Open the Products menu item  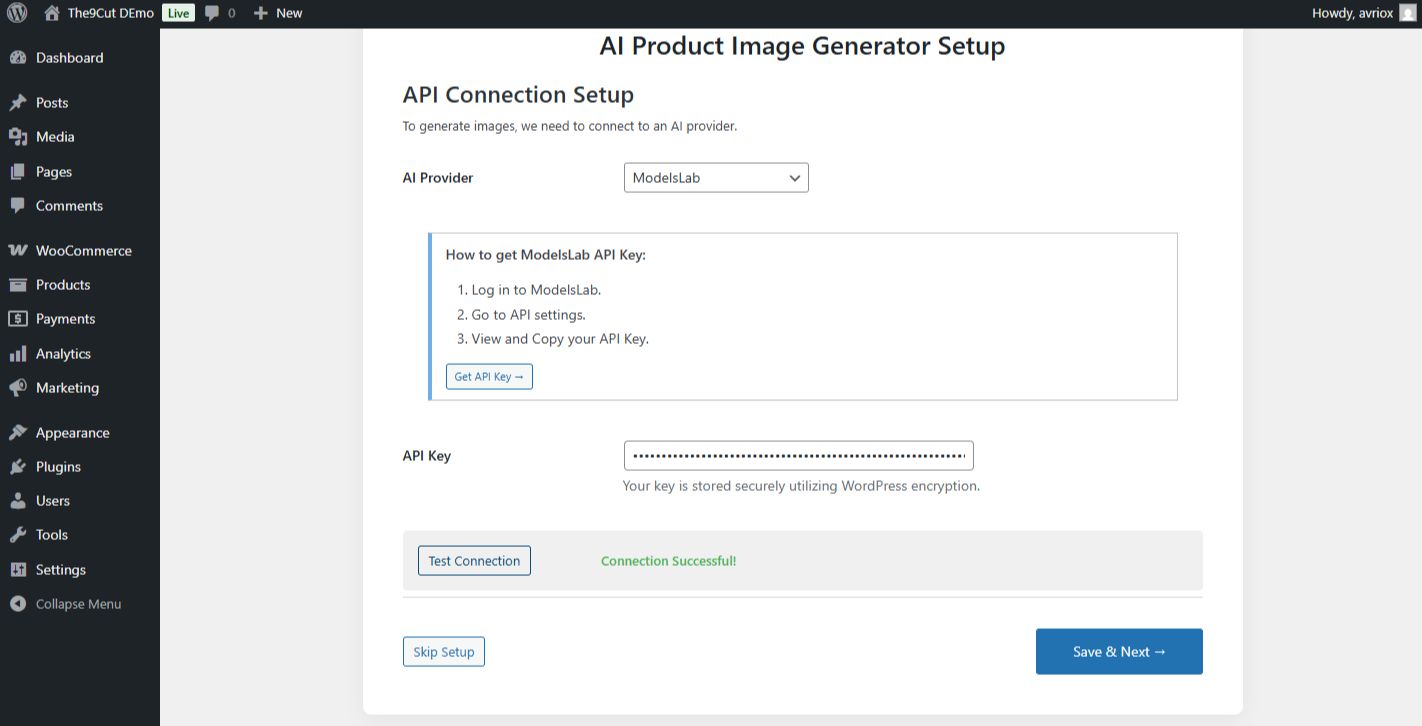point(63,285)
